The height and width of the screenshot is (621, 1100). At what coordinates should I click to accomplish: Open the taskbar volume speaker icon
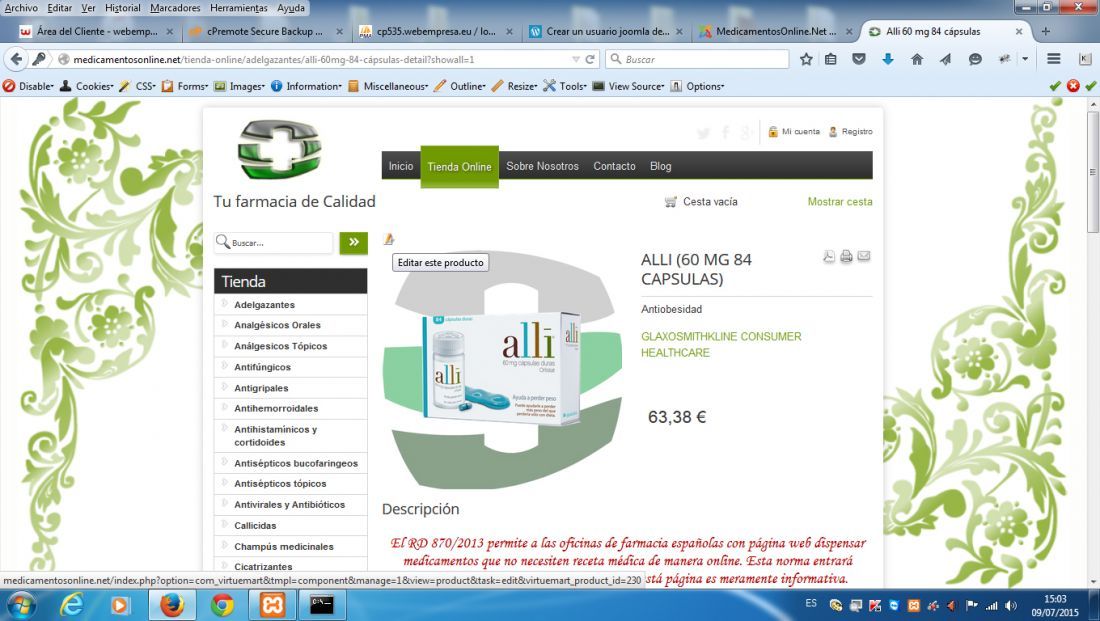tap(1010, 606)
